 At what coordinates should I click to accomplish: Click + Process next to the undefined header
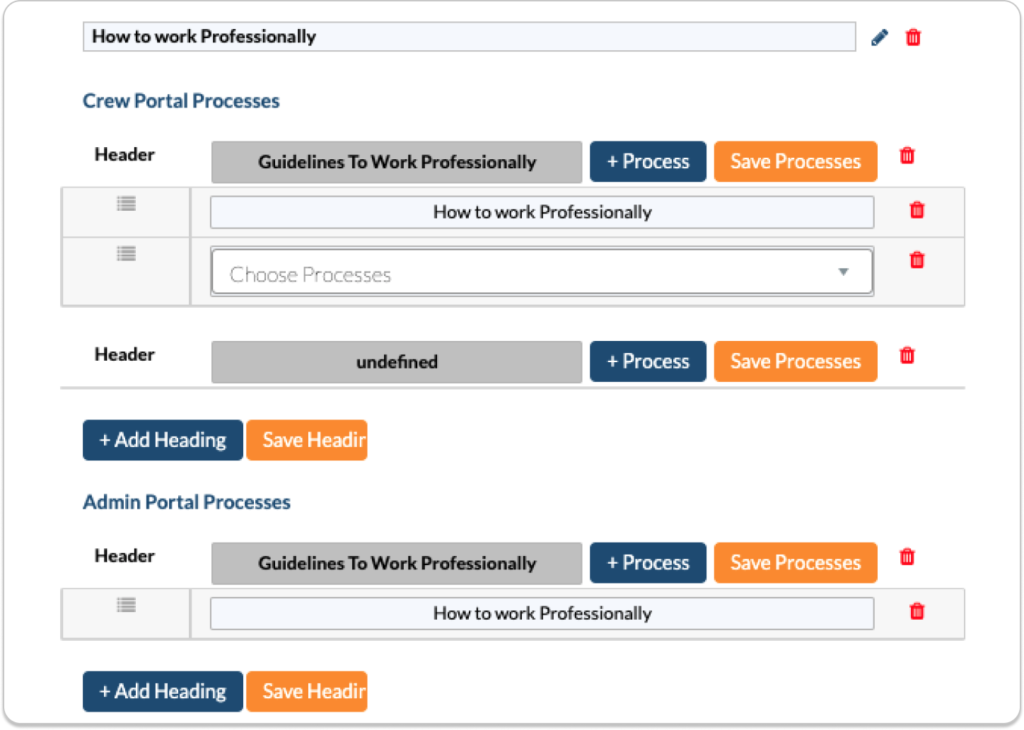647,361
